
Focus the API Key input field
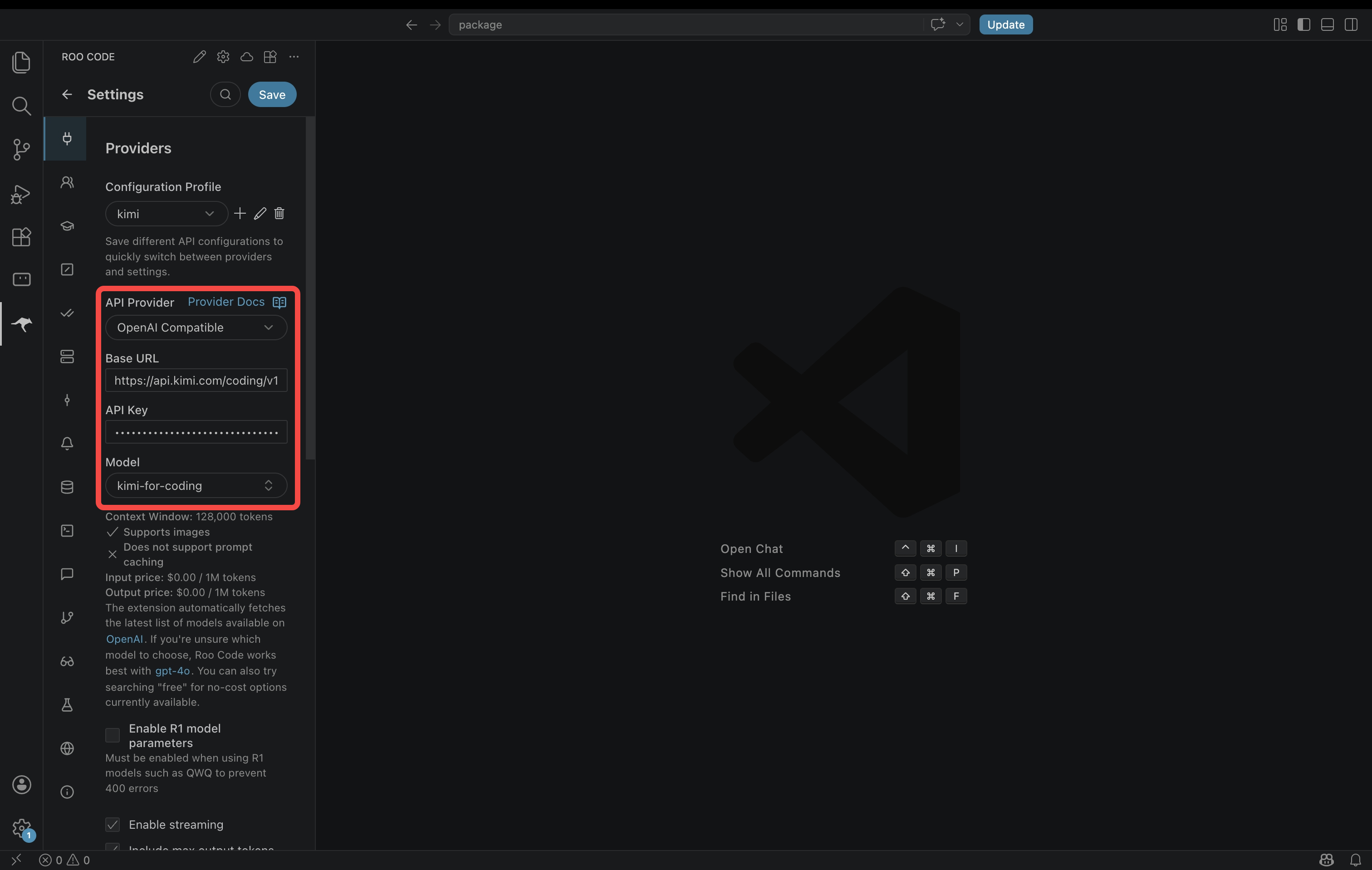(x=196, y=432)
